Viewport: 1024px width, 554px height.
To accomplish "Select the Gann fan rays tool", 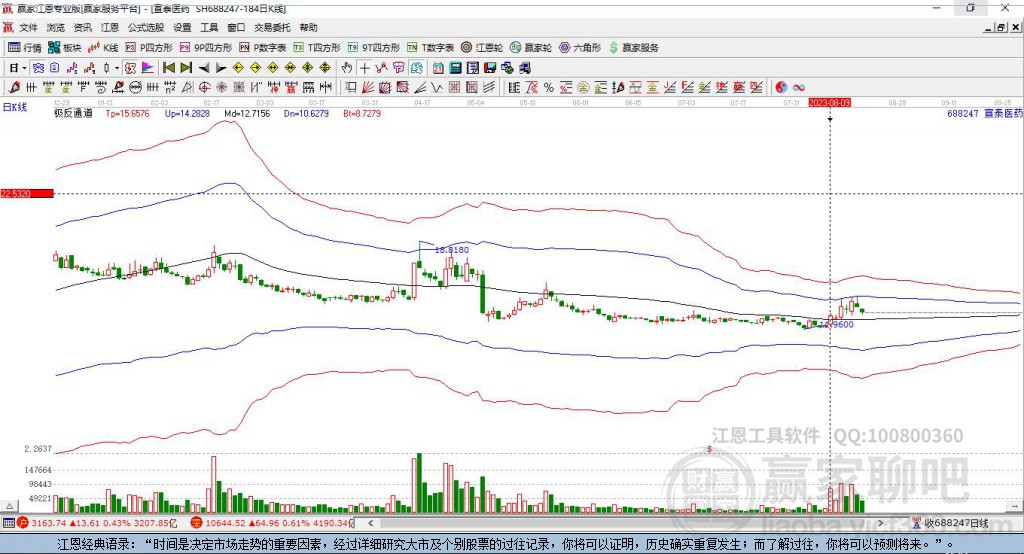I will click(x=368, y=88).
